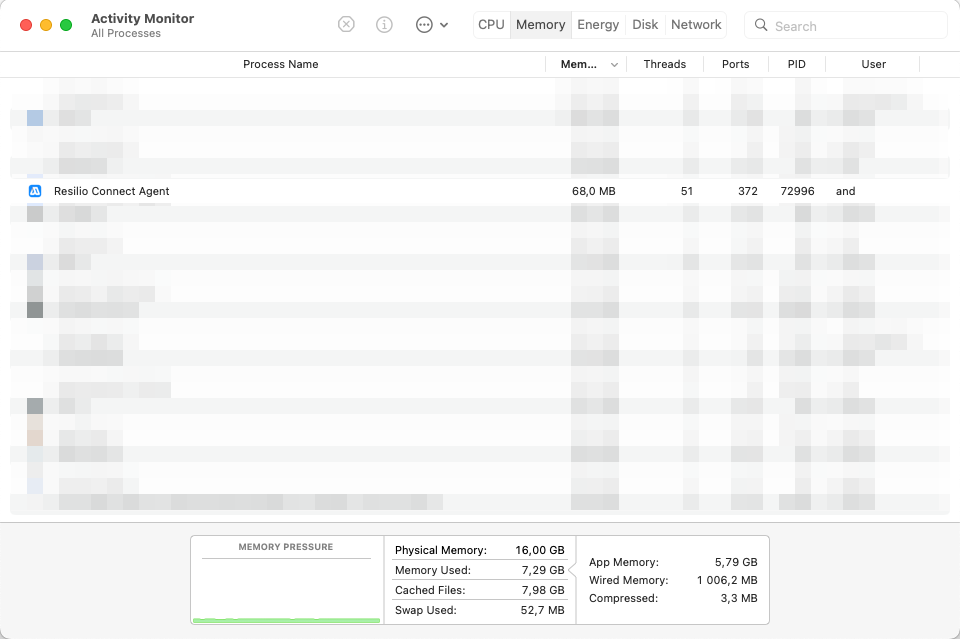Switch to the CPU tab
The width and height of the screenshot is (960, 639).
pyautogui.click(x=491, y=24)
